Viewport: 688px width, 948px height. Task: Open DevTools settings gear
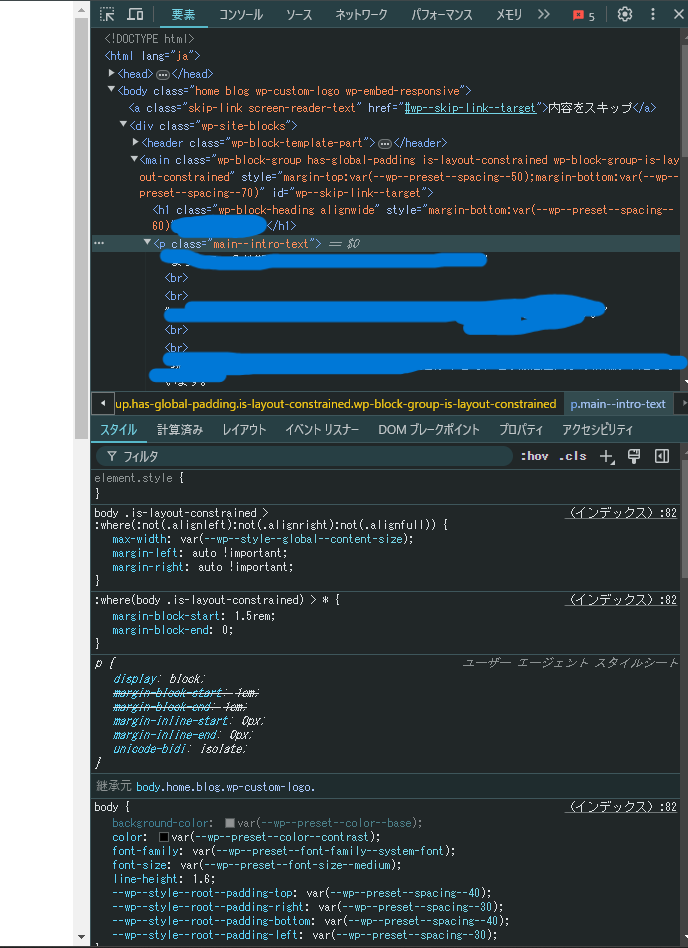[625, 15]
